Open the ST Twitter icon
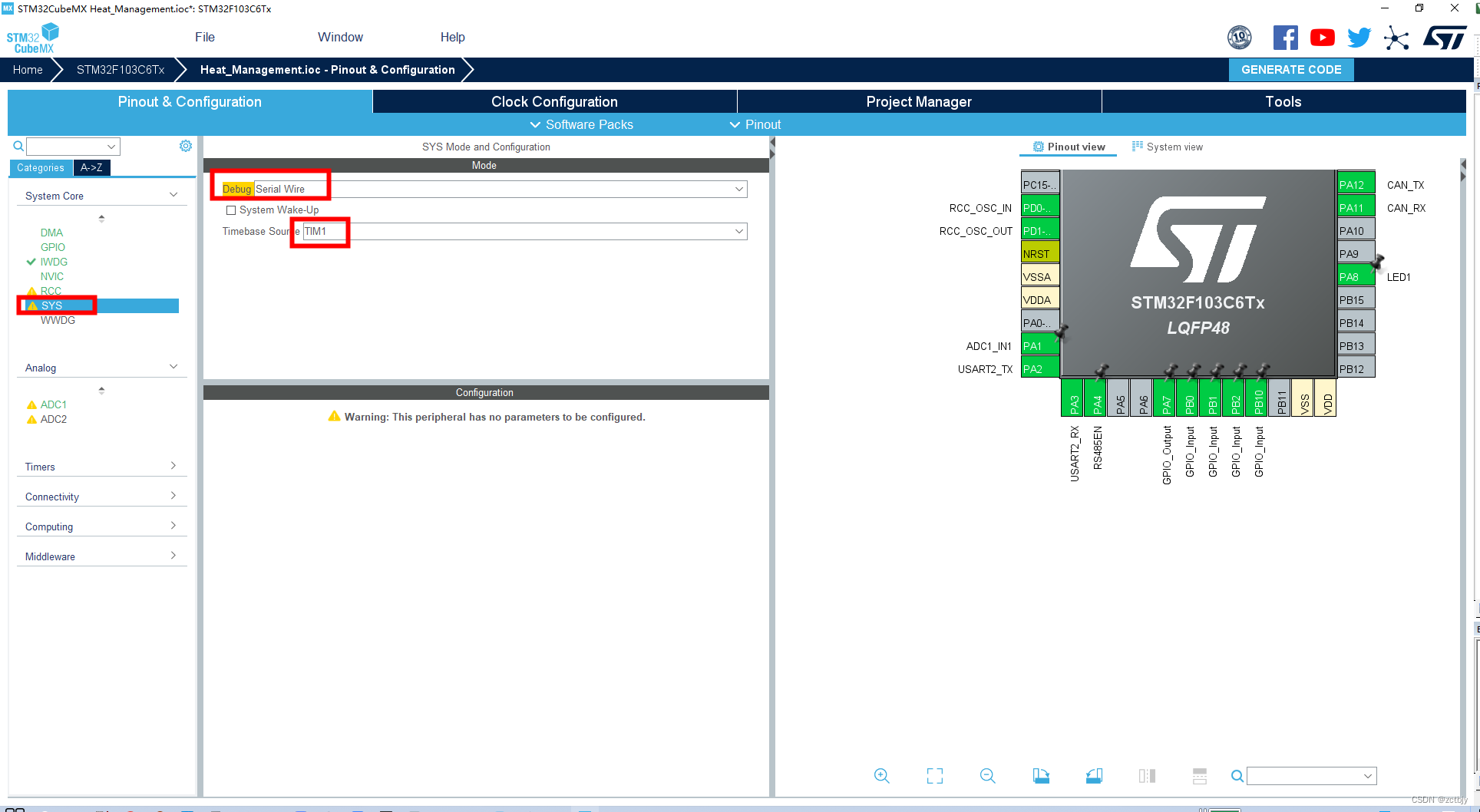 (1359, 38)
